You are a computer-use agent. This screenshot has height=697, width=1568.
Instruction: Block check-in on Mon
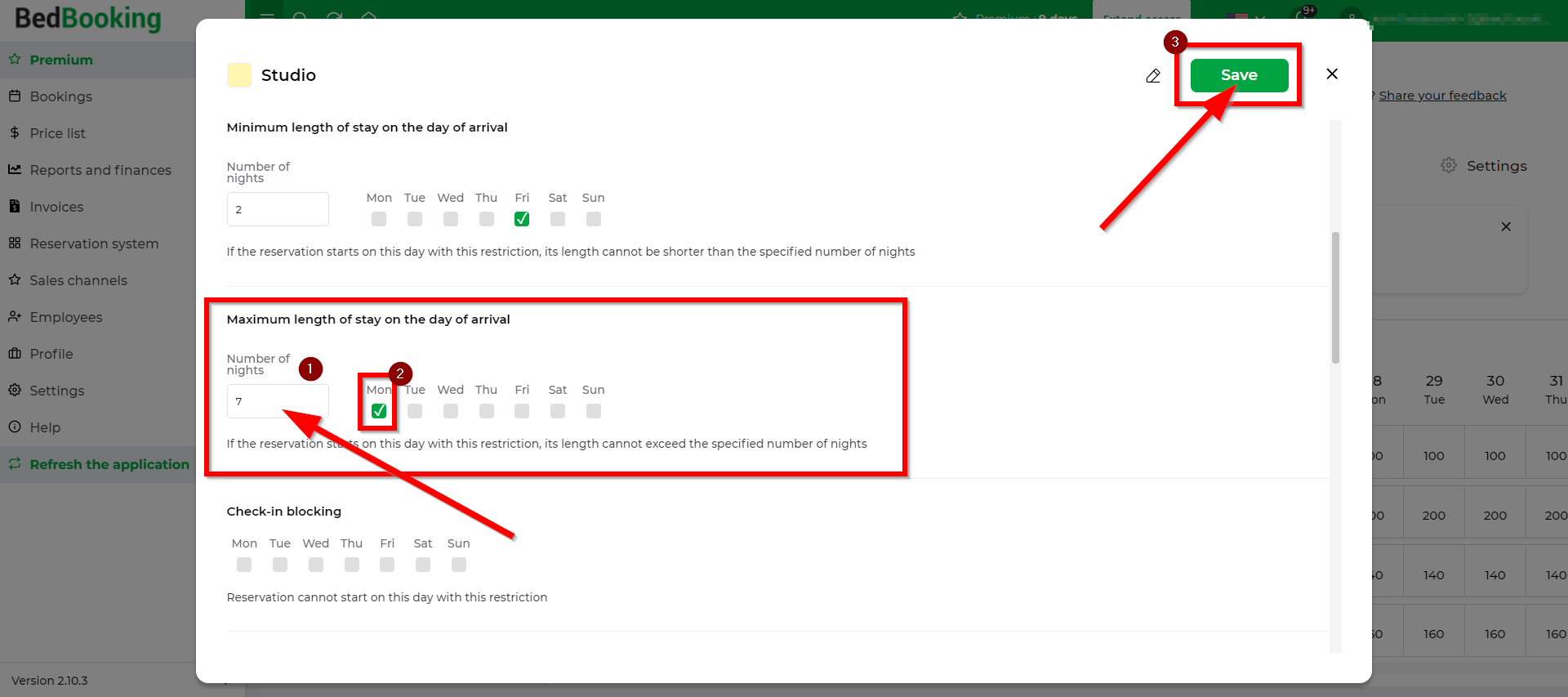(x=244, y=565)
